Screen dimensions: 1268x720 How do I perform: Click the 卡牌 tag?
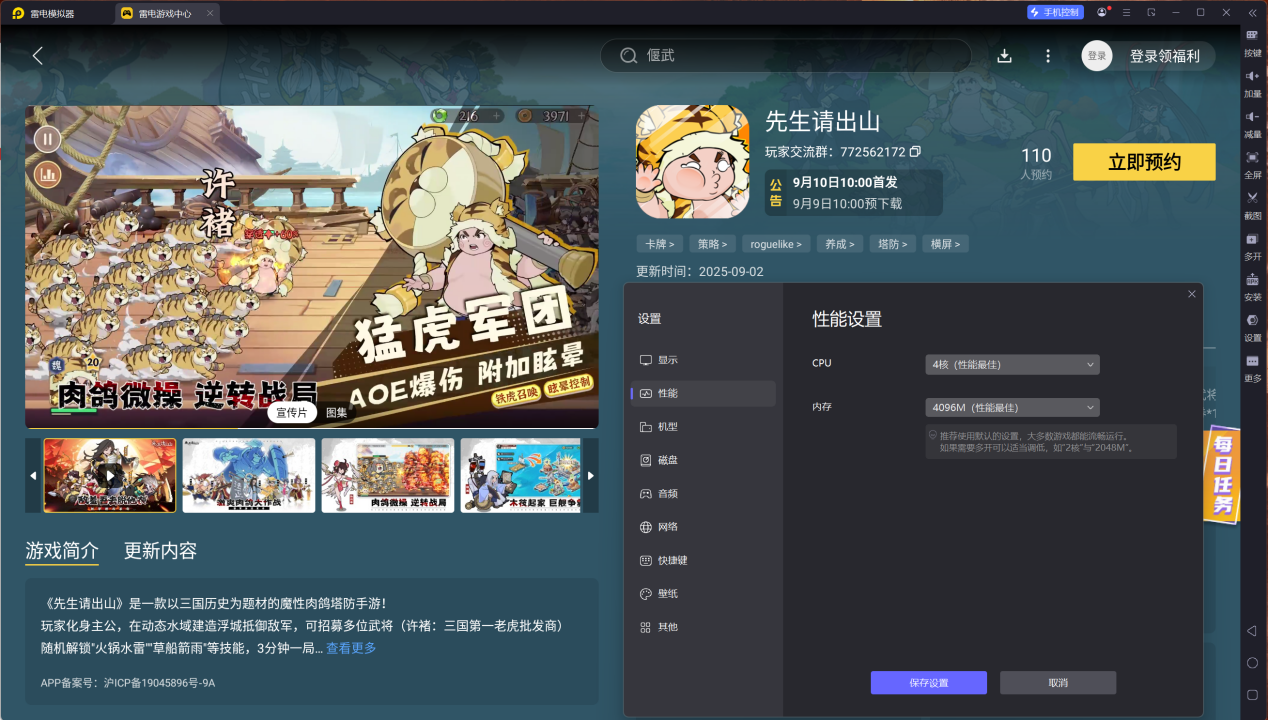click(x=660, y=244)
